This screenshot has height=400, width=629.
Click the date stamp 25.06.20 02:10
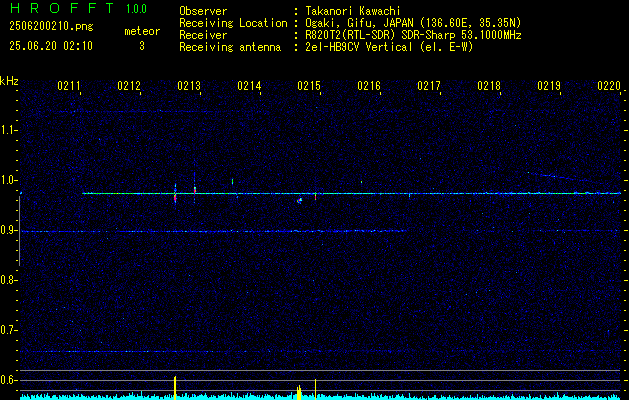[x=51, y=46]
